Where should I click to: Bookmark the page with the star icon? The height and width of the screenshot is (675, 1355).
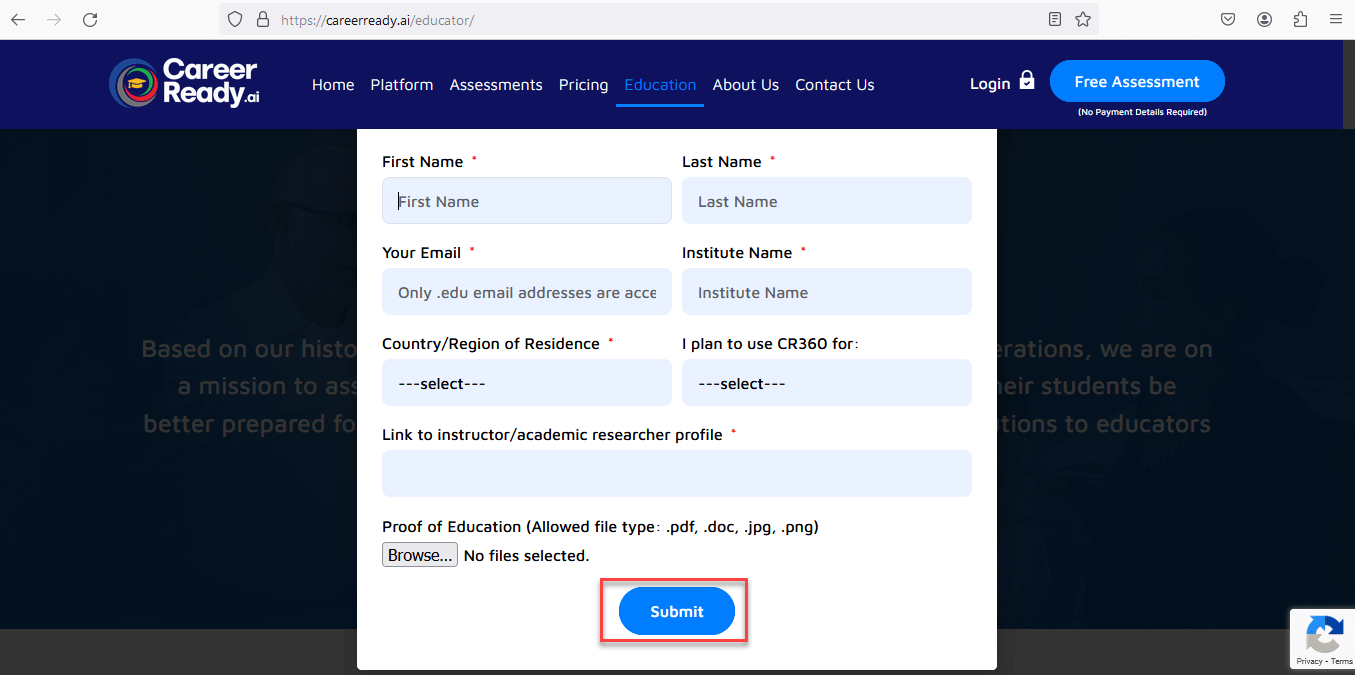[1083, 18]
